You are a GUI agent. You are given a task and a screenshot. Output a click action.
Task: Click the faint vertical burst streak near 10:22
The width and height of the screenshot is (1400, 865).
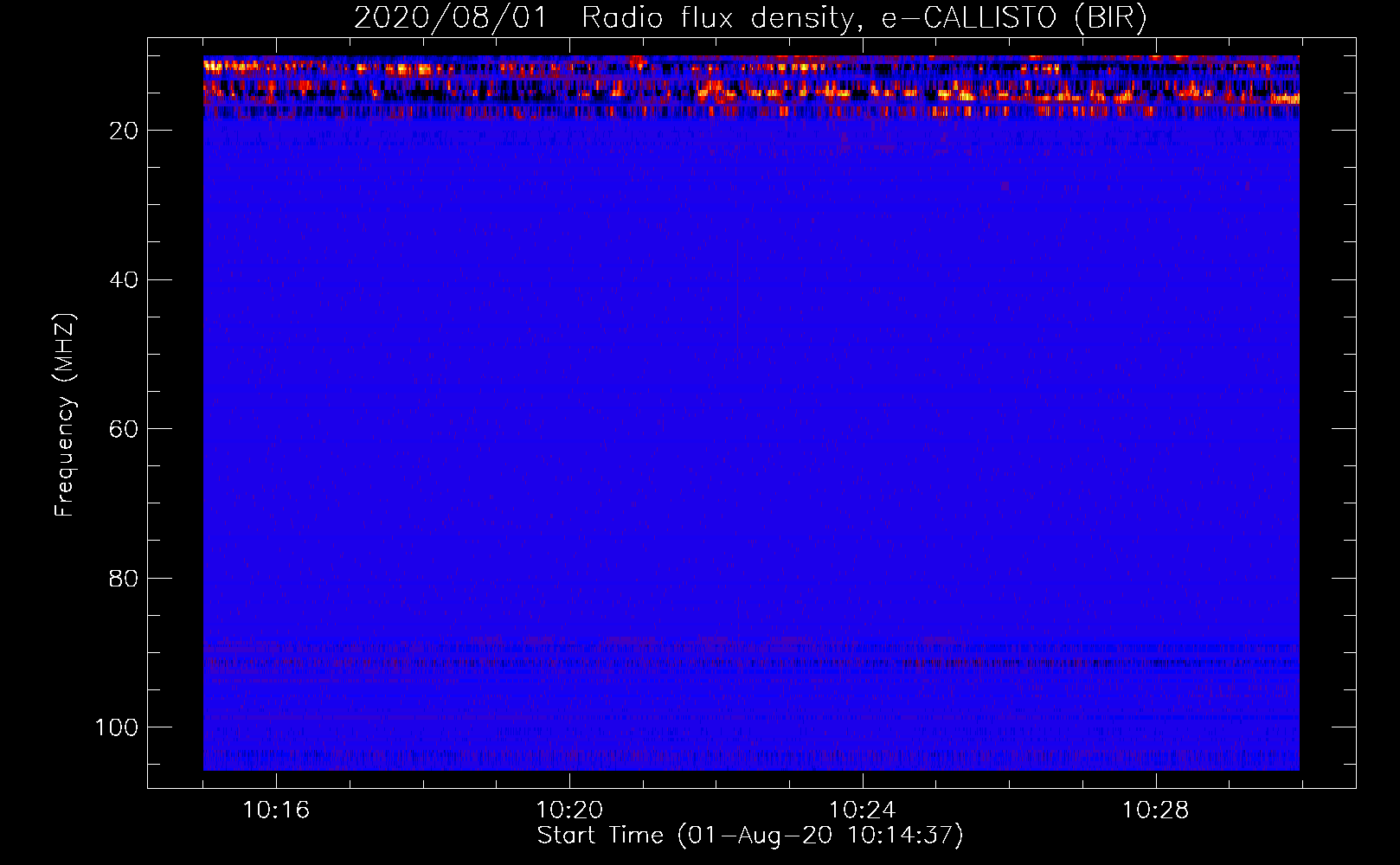[x=737, y=303]
